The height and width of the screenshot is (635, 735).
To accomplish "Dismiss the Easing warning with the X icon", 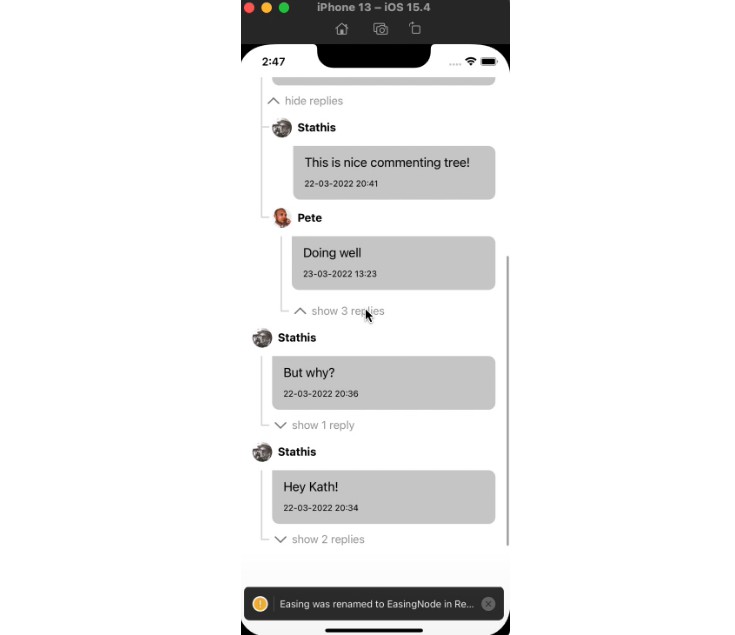I will 488,604.
